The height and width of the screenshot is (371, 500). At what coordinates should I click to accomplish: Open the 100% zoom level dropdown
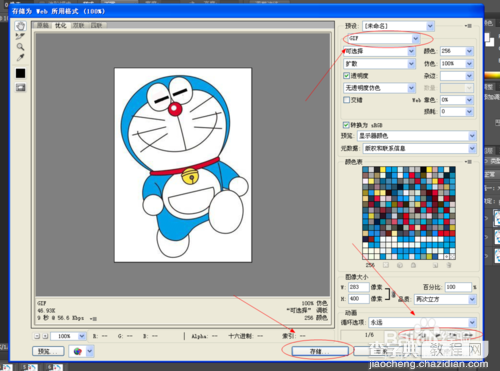[x=68, y=336]
